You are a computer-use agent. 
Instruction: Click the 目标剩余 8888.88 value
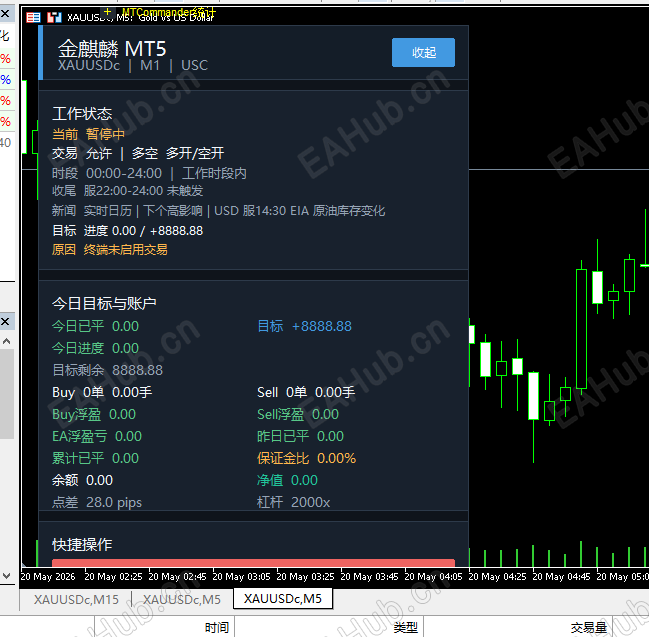pyautogui.click(x=108, y=370)
